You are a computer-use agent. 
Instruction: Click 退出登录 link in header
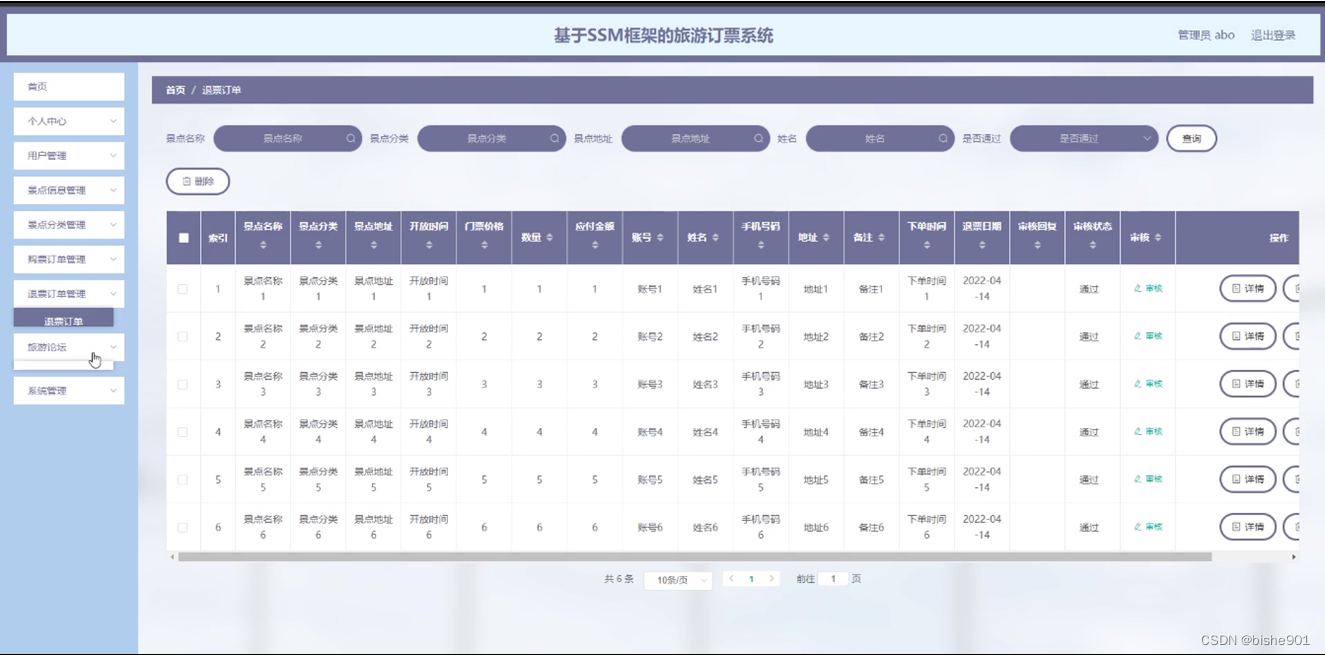(x=1273, y=35)
